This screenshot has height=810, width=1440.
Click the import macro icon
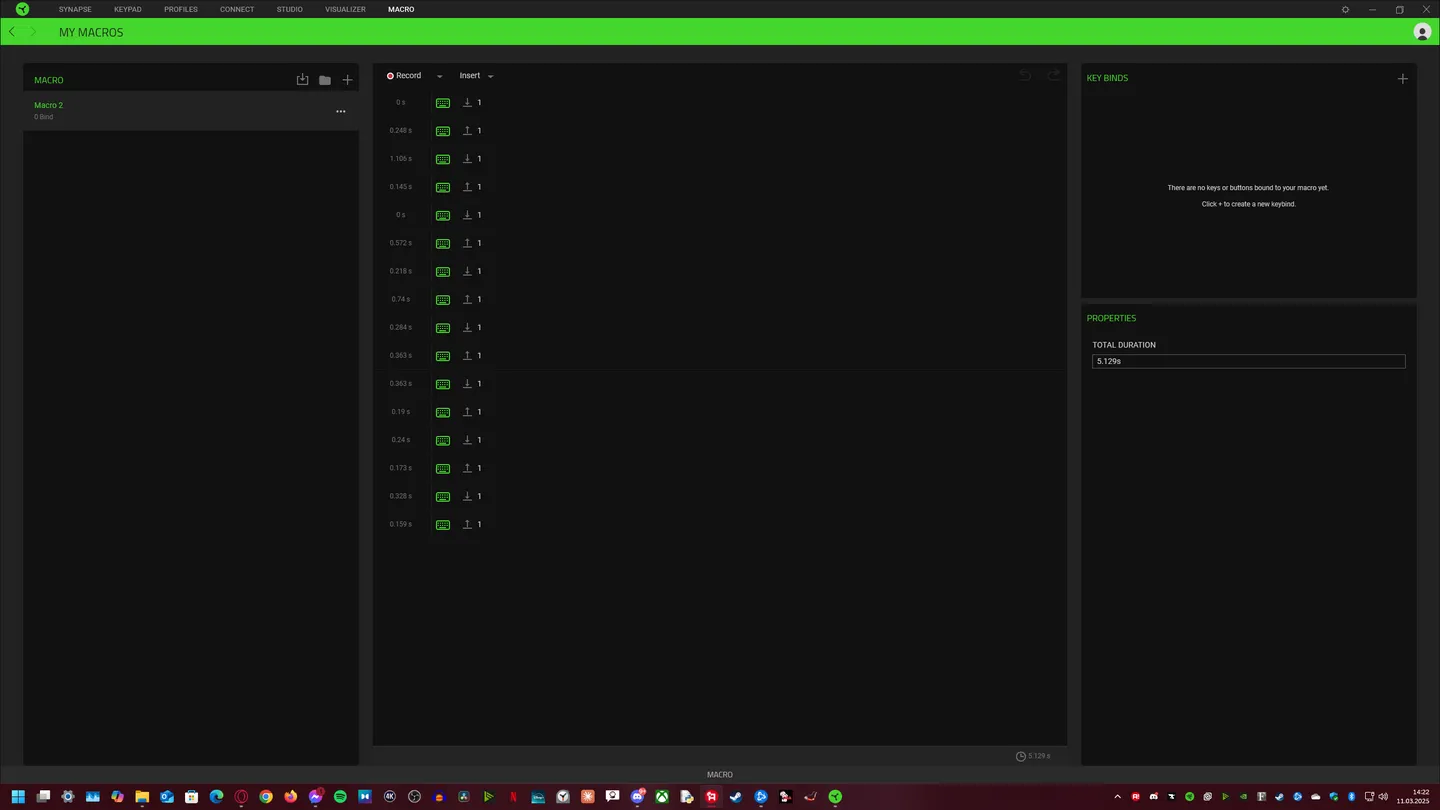coord(302,80)
